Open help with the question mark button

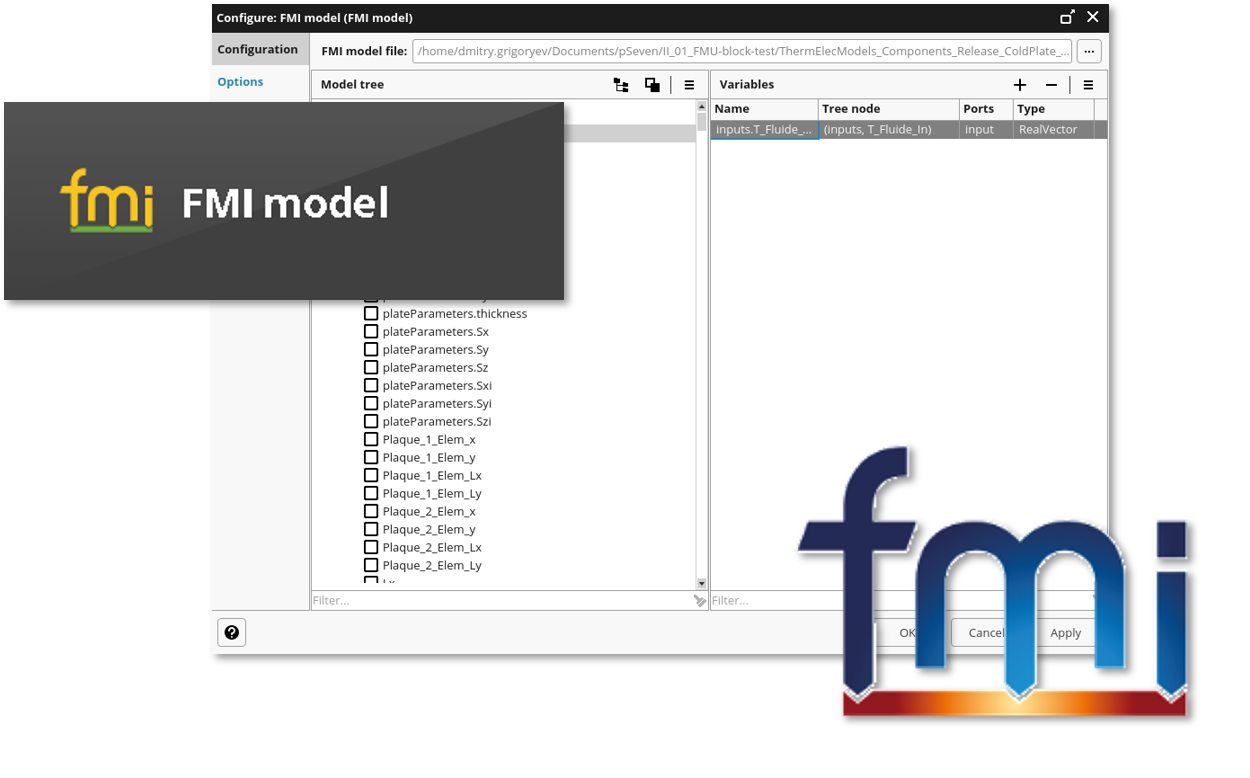coord(232,632)
